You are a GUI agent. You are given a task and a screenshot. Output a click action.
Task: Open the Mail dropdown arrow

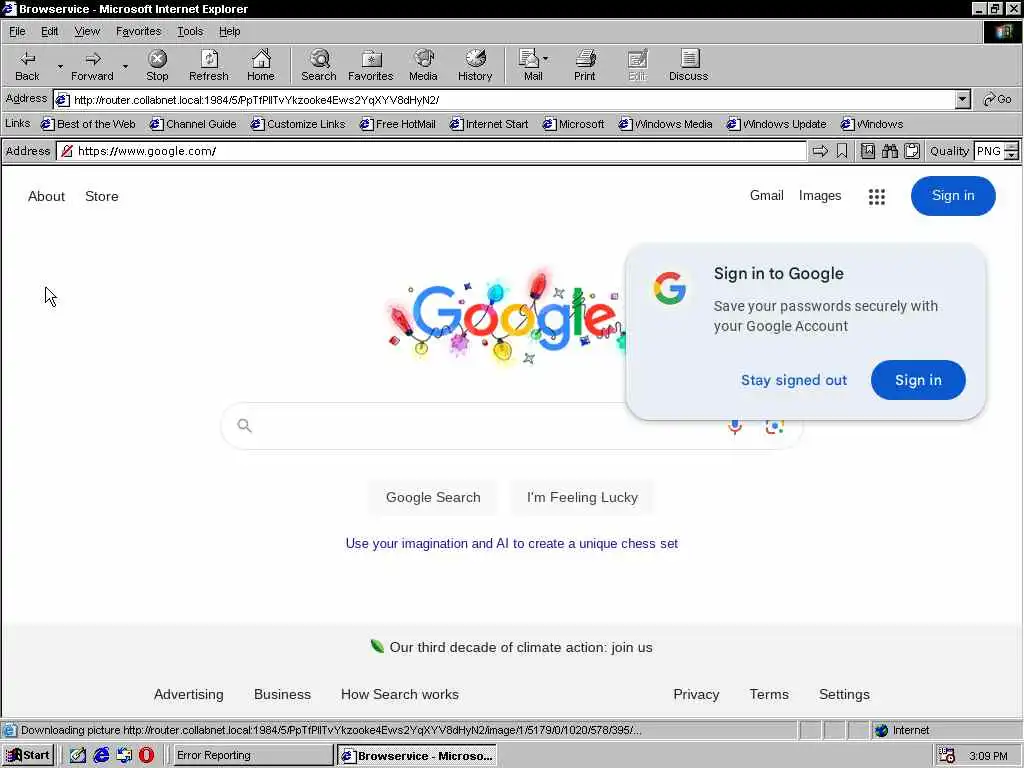(x=545, y=59)
